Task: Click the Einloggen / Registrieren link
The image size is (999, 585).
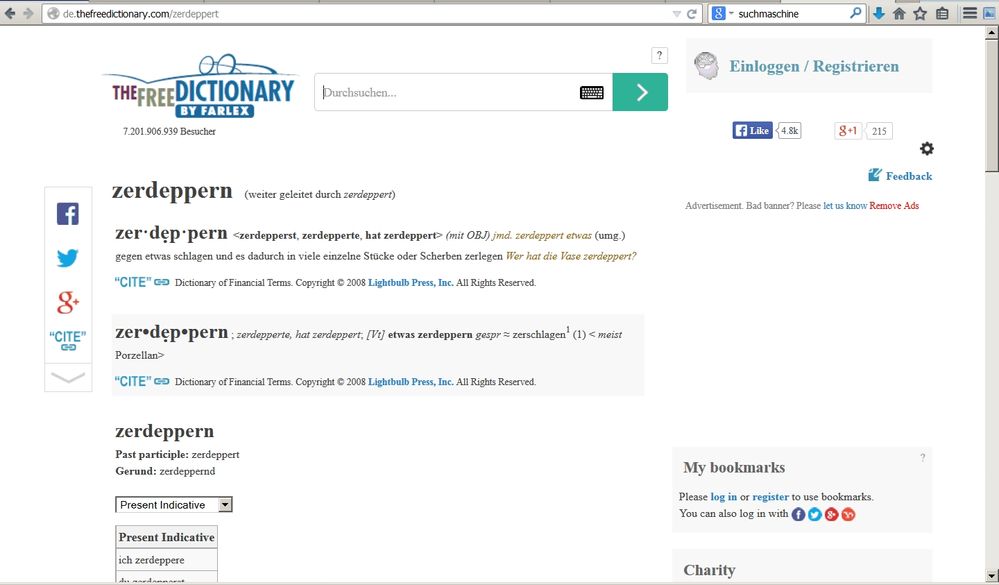Action: 813,67
